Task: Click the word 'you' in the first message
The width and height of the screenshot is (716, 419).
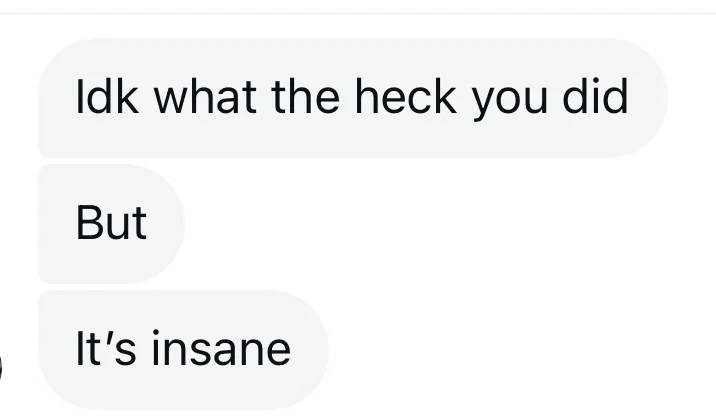Action: 509,101
